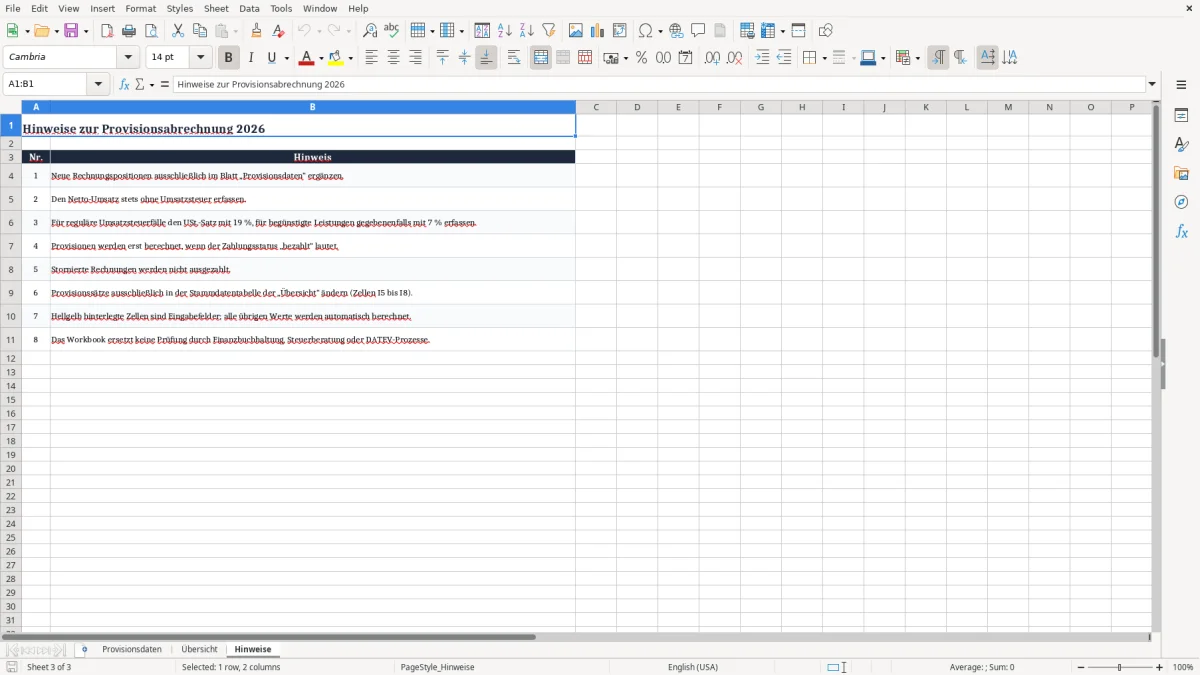Click the Insert Chart icon
The height and width of the screenshot is (675, 1200).
598,31
